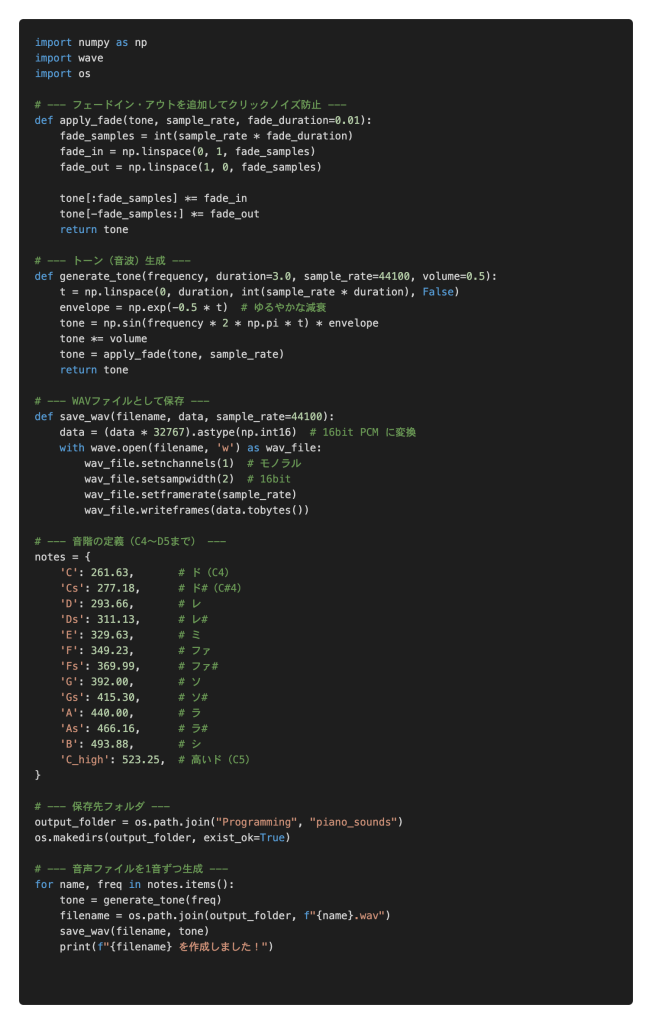Screen dimensions: 652x1024
Task: Click the 'tone *= volume' line
Action: [x=103, y=338]
